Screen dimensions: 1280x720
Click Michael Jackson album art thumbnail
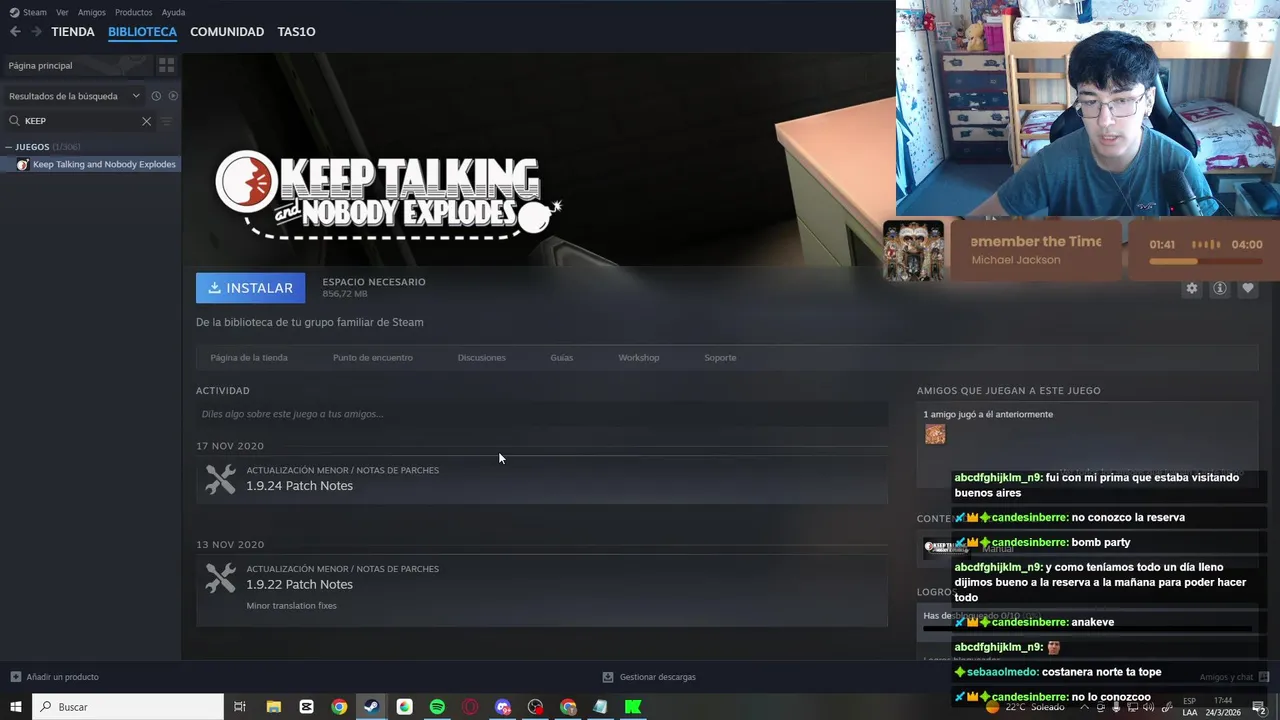click(x=914, y=251)
